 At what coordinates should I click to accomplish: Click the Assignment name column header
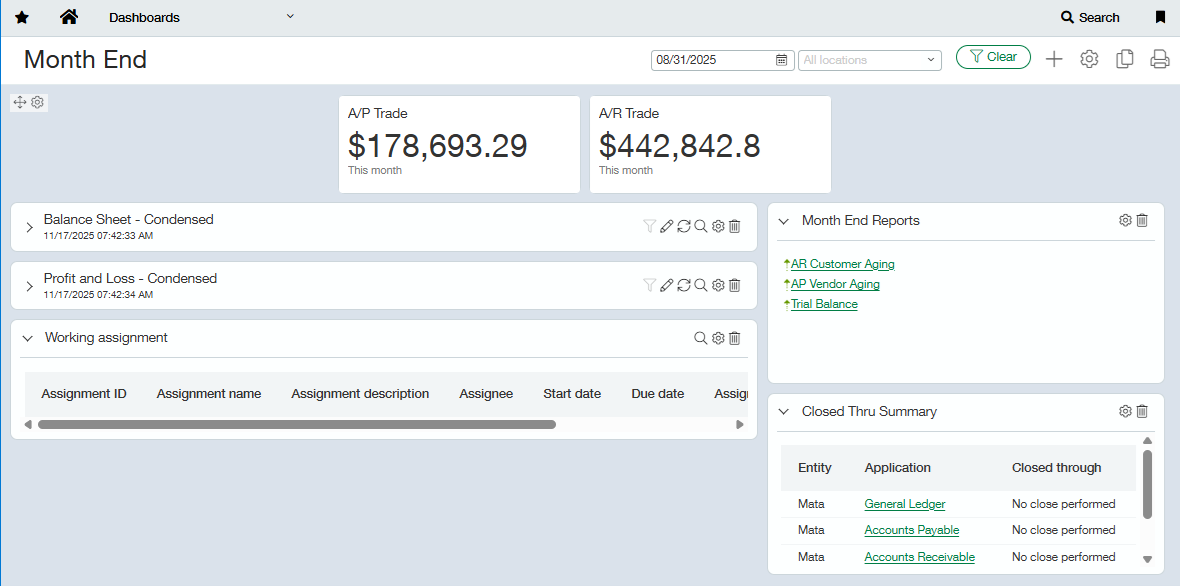[208, 393]
